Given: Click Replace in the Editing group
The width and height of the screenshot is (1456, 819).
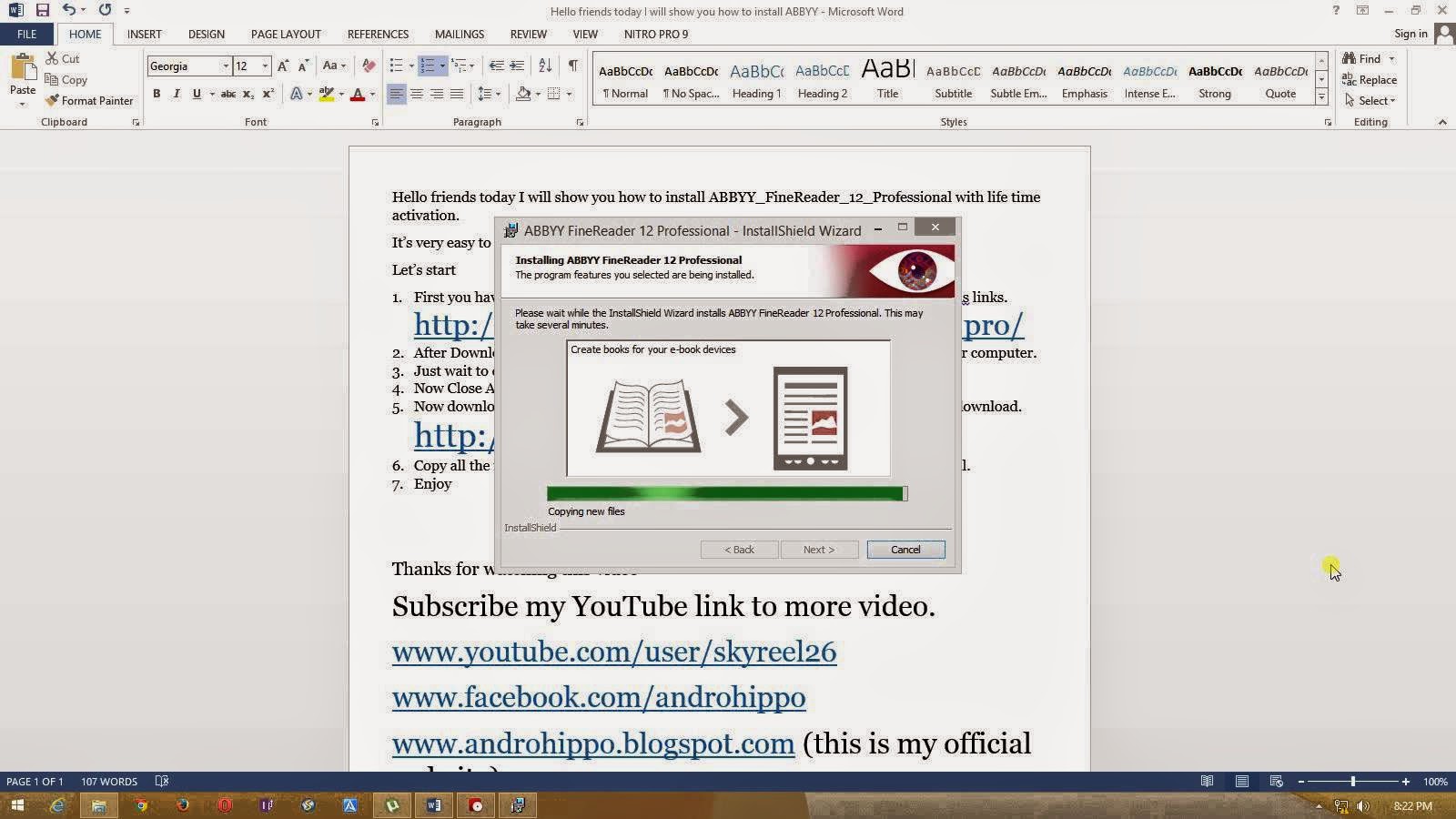Looking at the screenshot, I should [x=1370, y=79].
